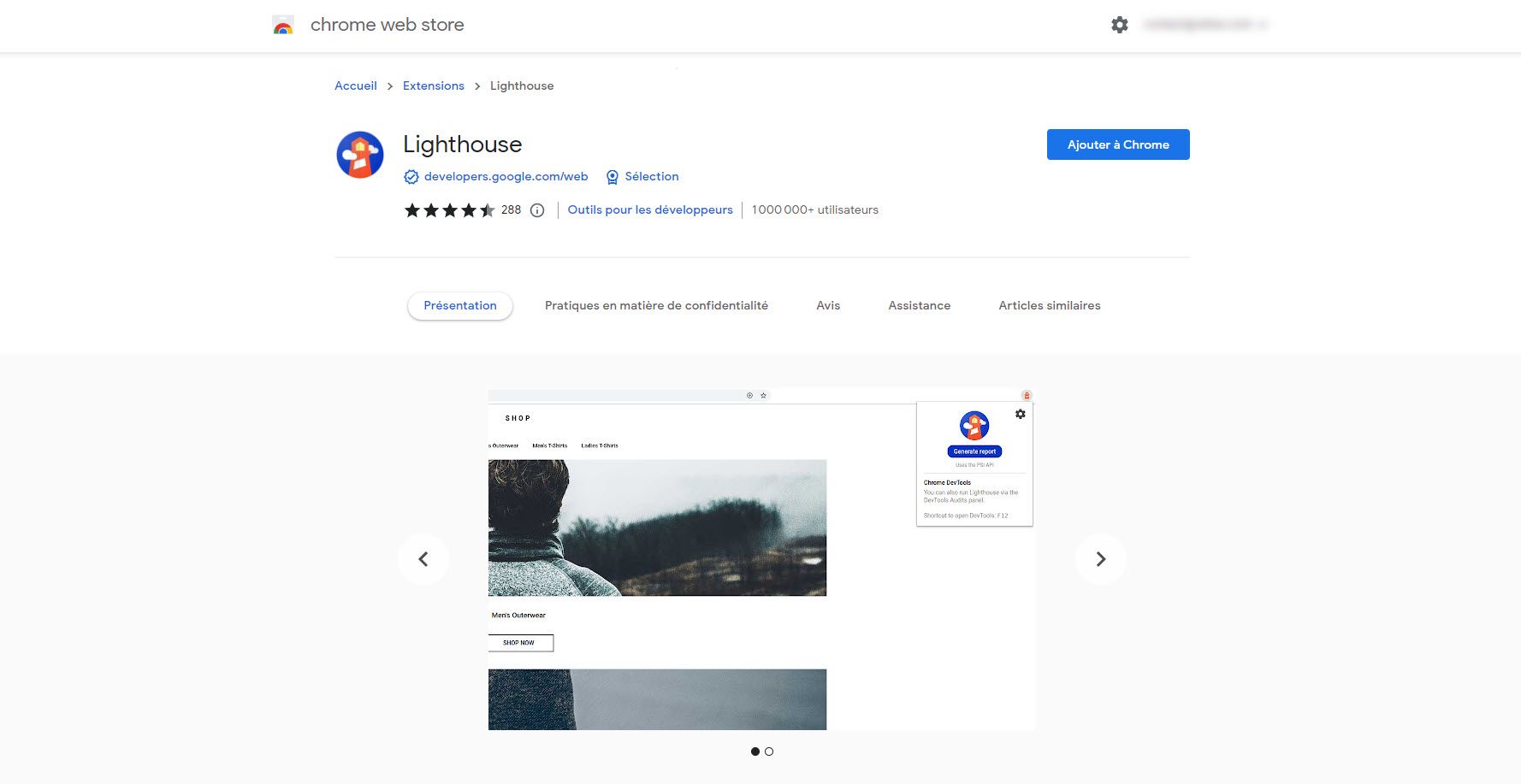
Task: Click the Chrome Web Store rainbow logo
Action: (x=283, y=26)
